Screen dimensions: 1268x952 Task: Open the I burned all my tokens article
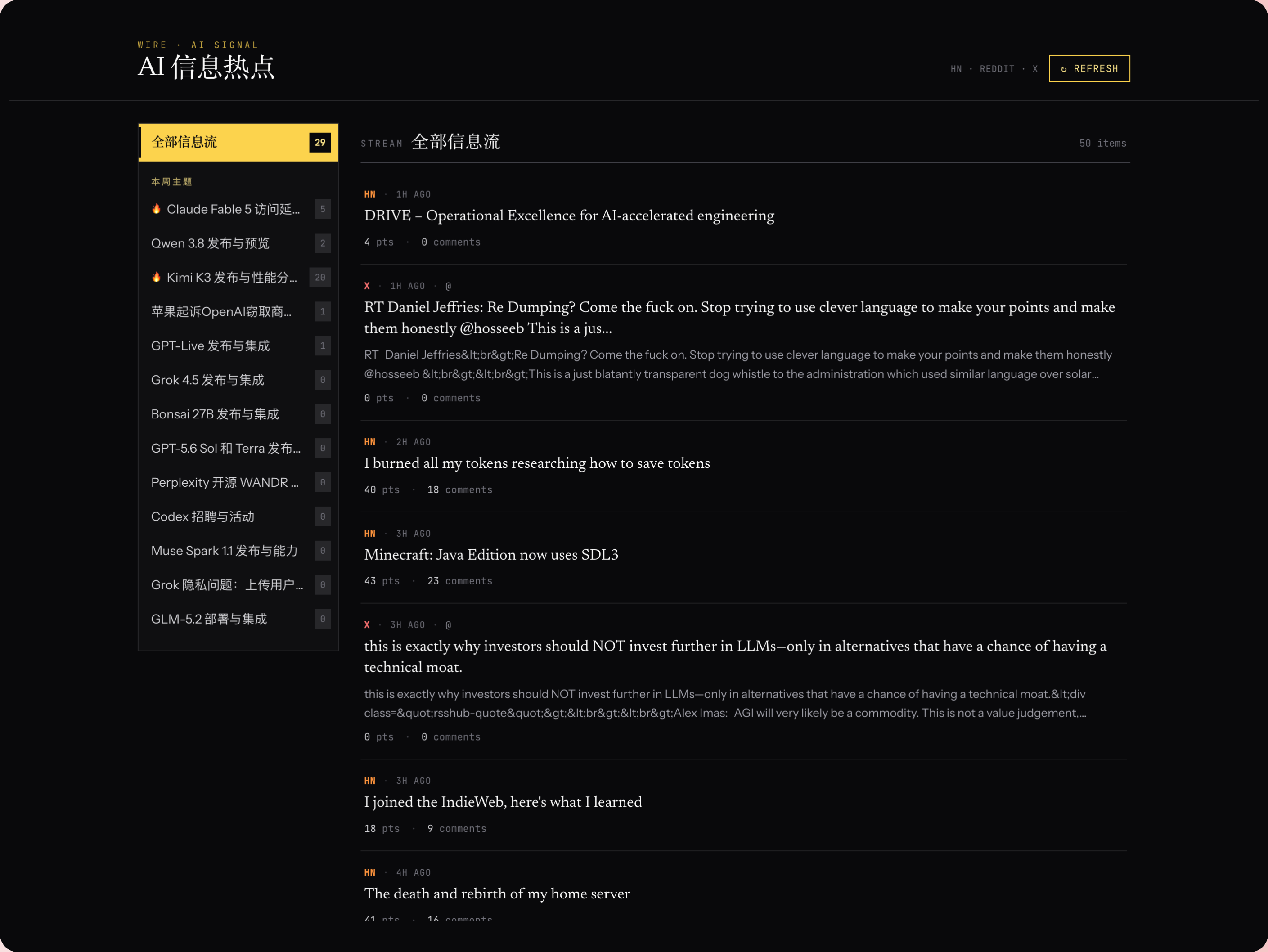[x=536, y=463]
